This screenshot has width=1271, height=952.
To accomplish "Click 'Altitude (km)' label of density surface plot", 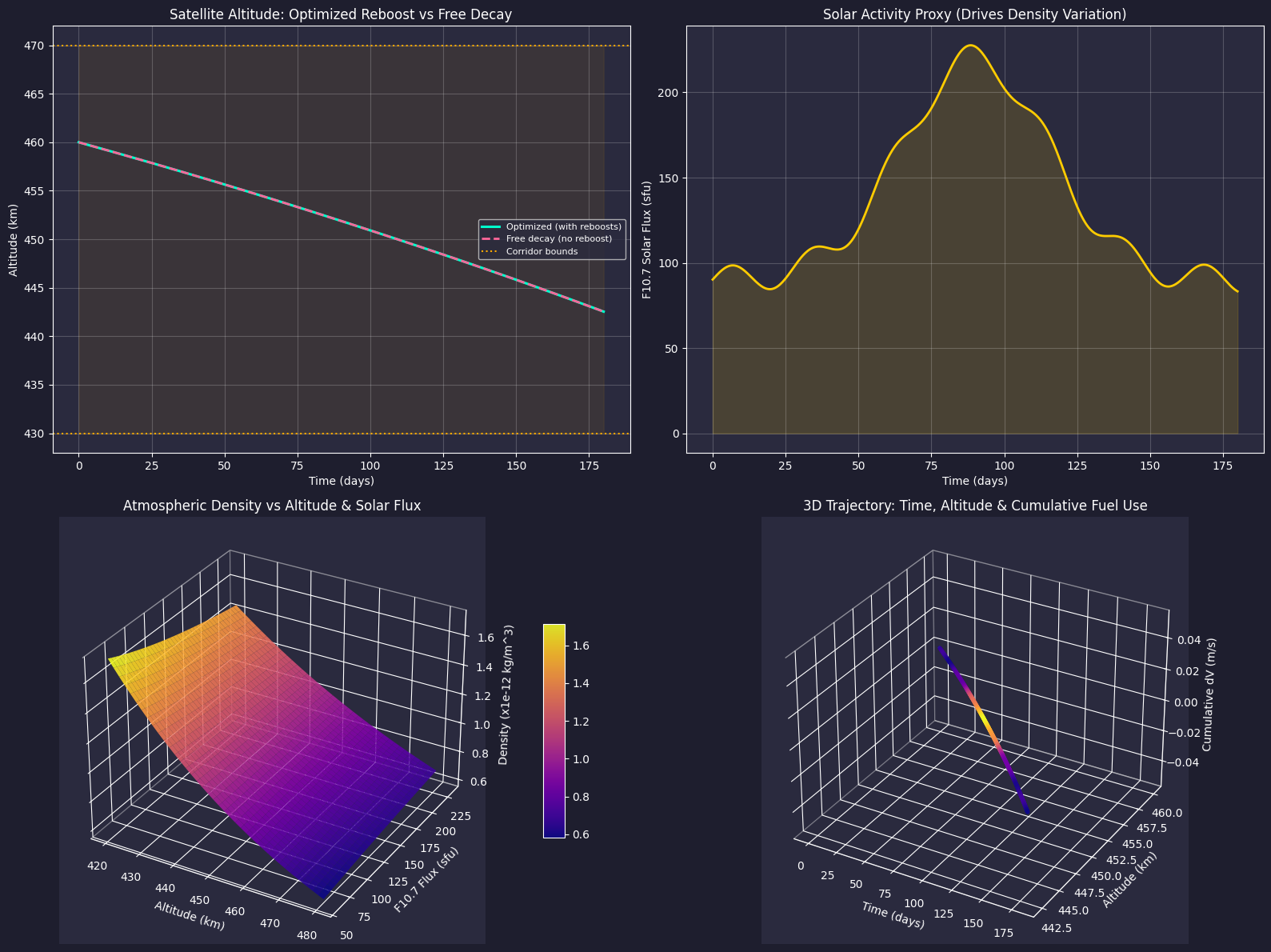I will coord(190,916).
